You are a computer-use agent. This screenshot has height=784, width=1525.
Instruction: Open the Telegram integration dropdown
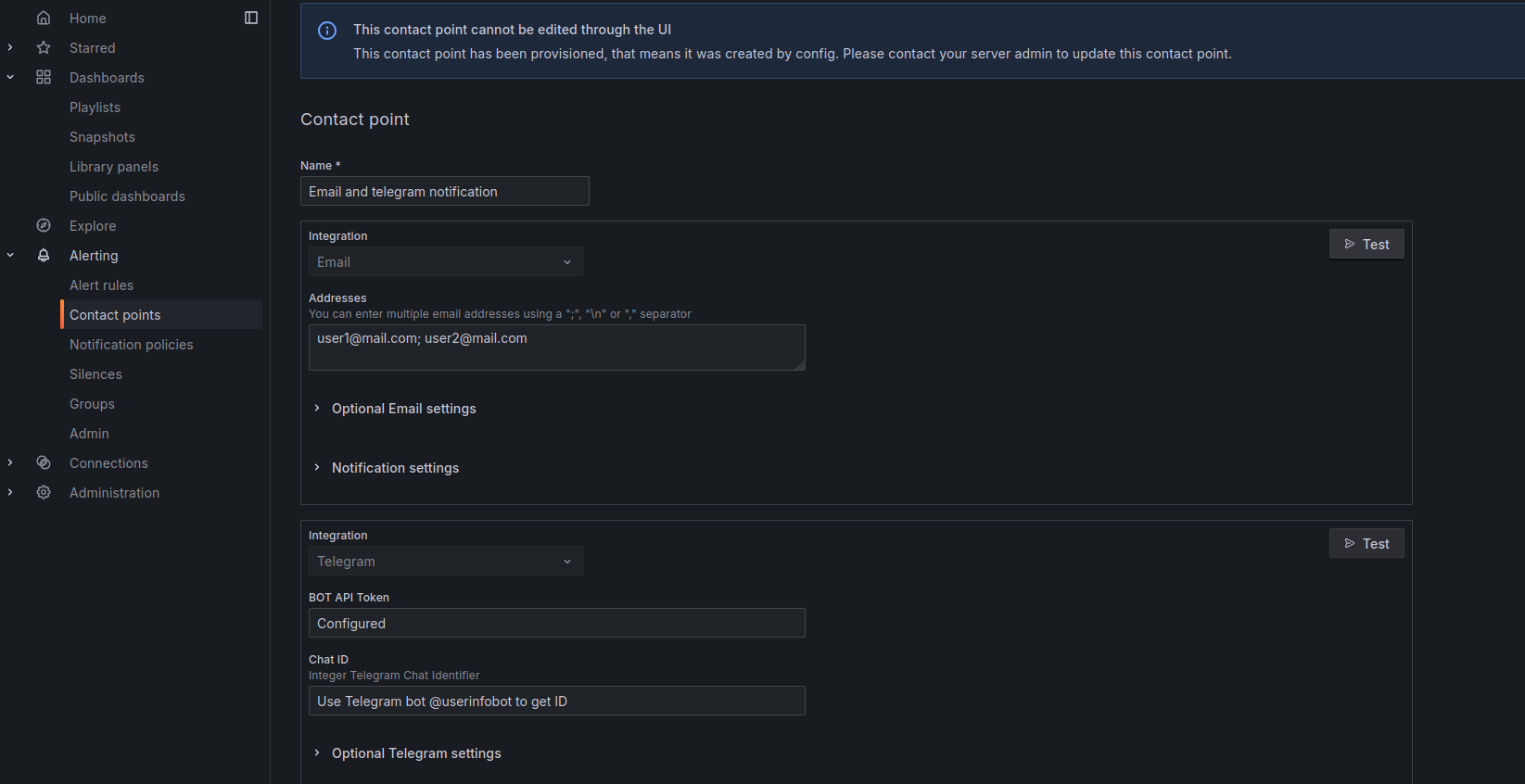[446, 561]
